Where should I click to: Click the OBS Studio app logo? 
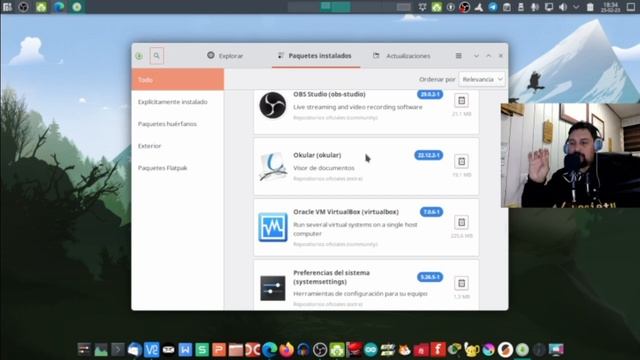(x=272, y=105)
